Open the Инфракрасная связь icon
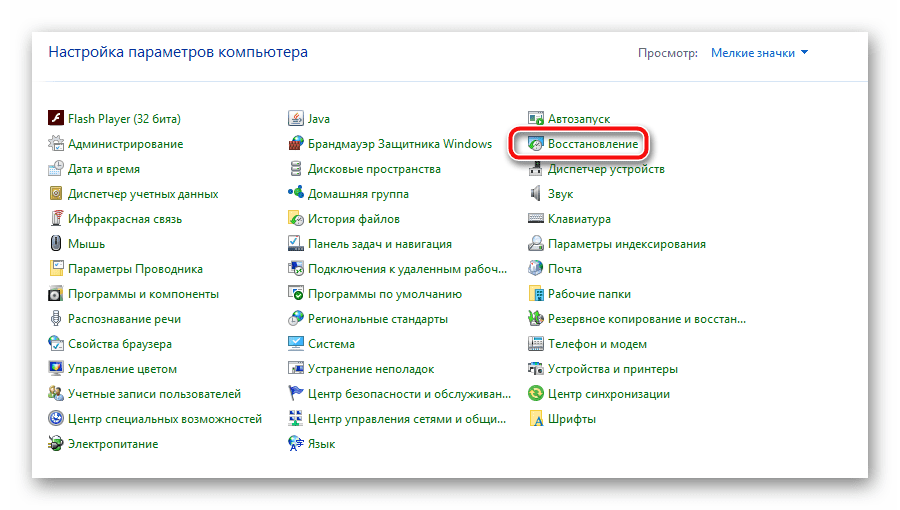The width and height of the screenshot is (900, 510). pyautogui.click(x=56, y=219)
